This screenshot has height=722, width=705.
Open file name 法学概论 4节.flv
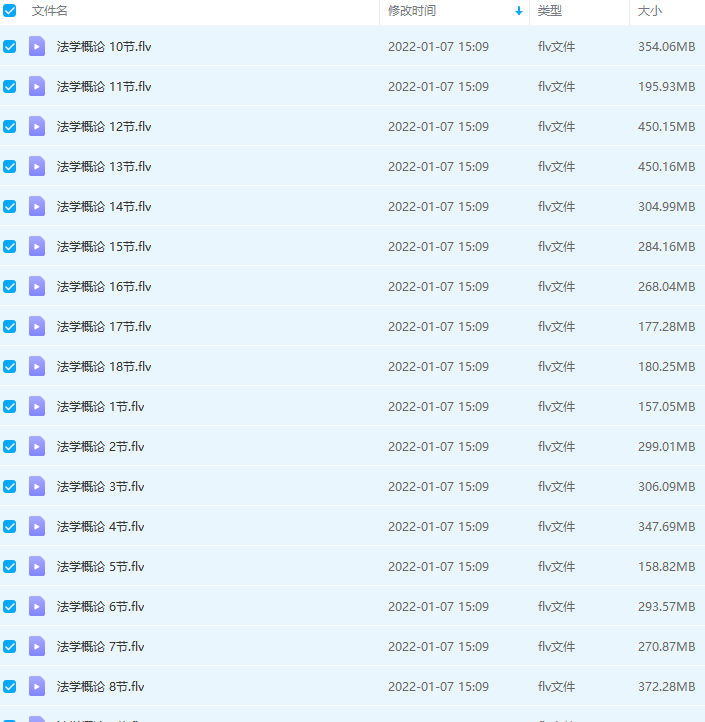100,527
